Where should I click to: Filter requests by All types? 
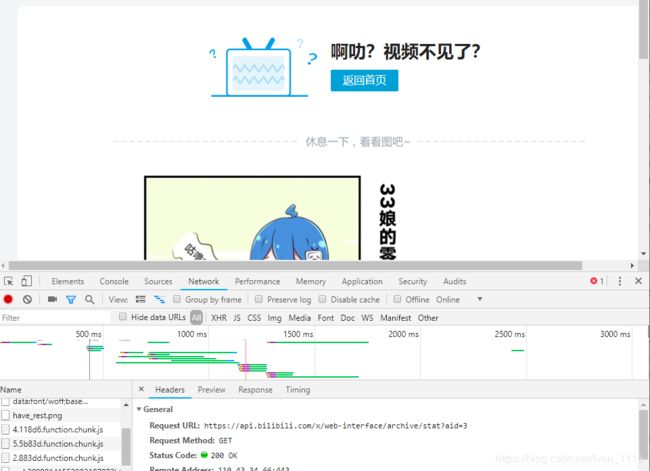[x=196, y=318]
